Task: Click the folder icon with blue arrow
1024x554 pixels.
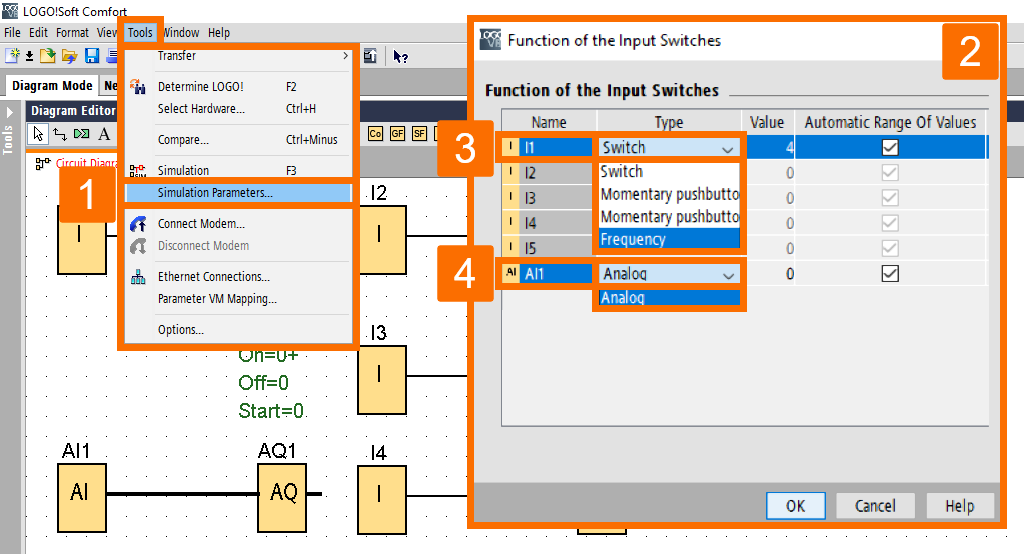Action: click(69, 56)
